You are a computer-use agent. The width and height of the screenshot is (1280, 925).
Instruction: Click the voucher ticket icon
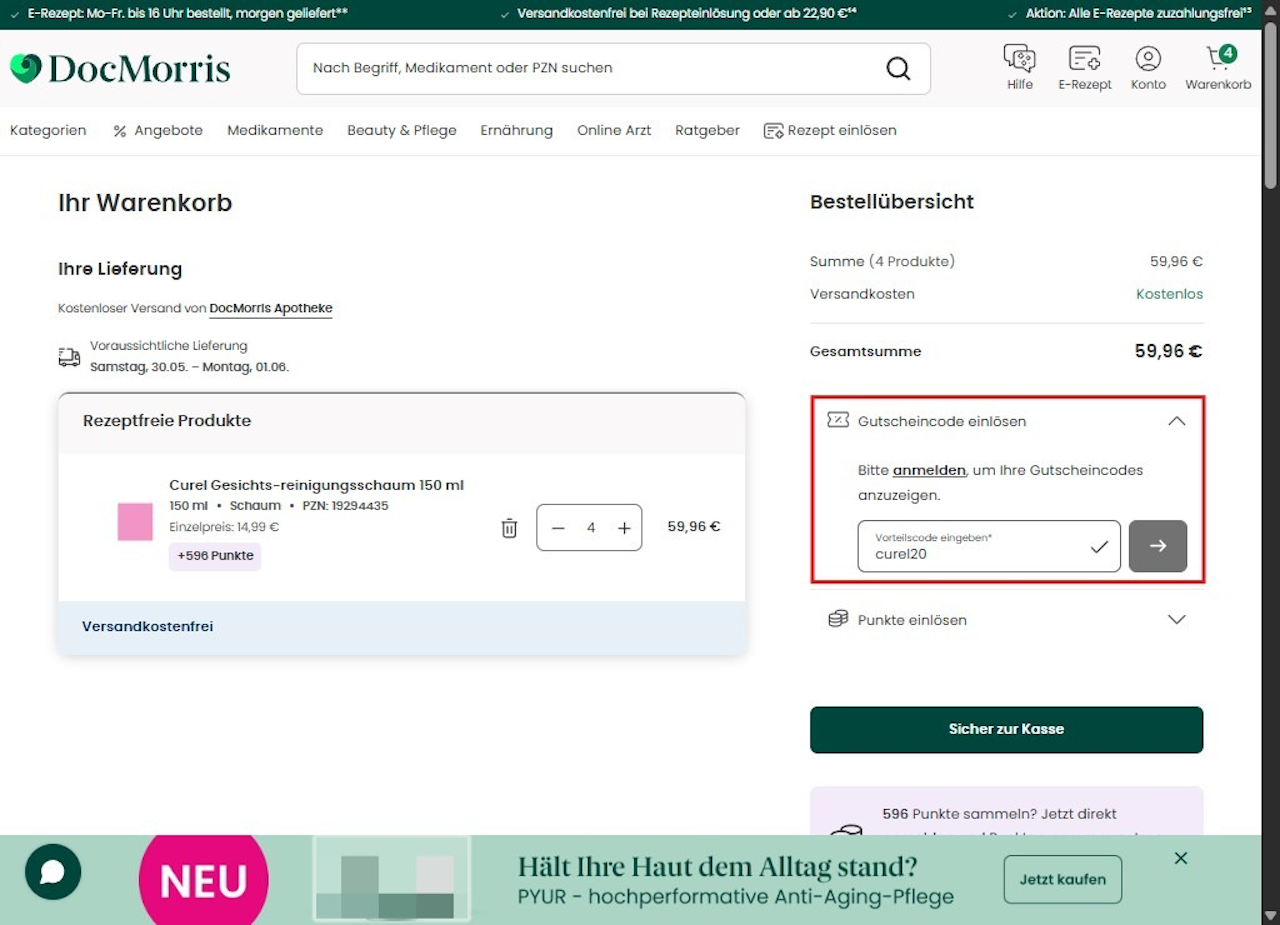838,420
